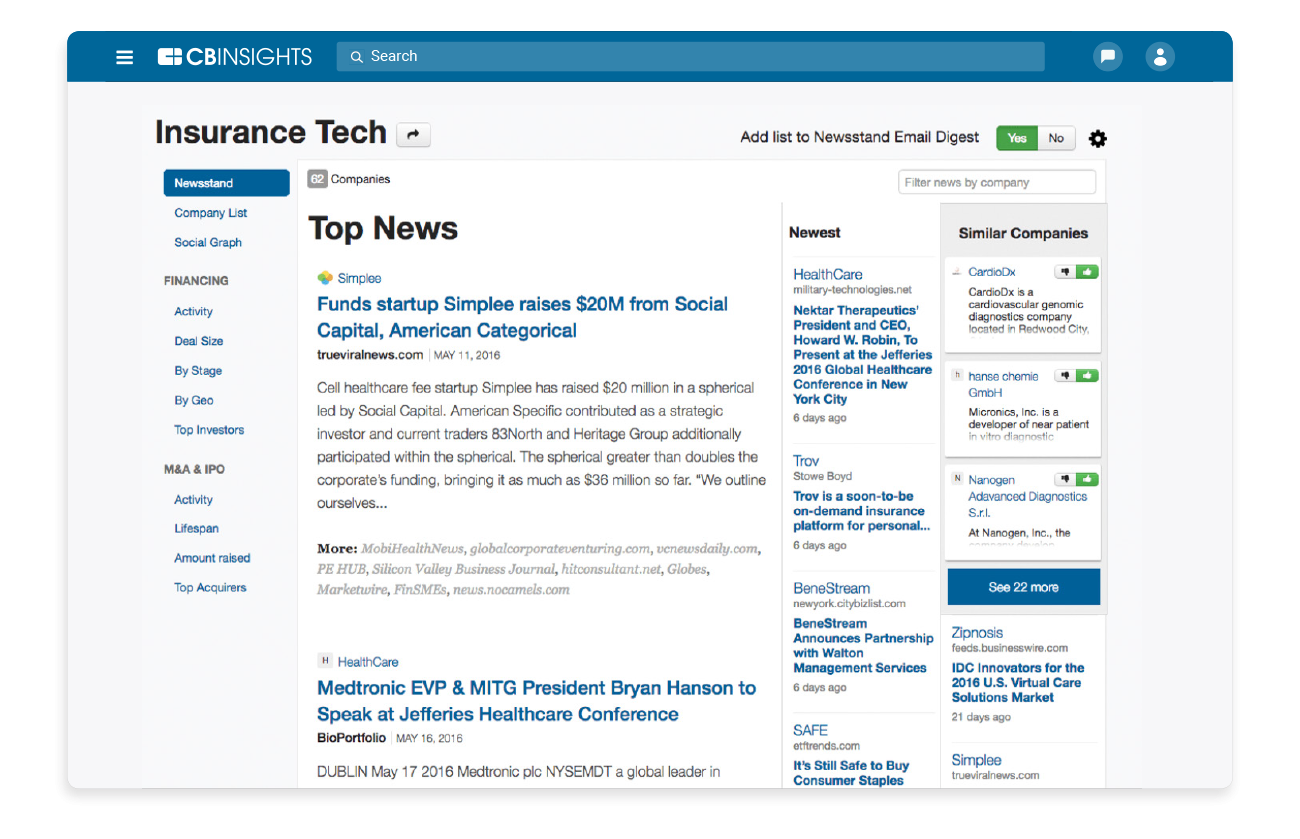Open Social Graph in sidebar

[208, 242]
